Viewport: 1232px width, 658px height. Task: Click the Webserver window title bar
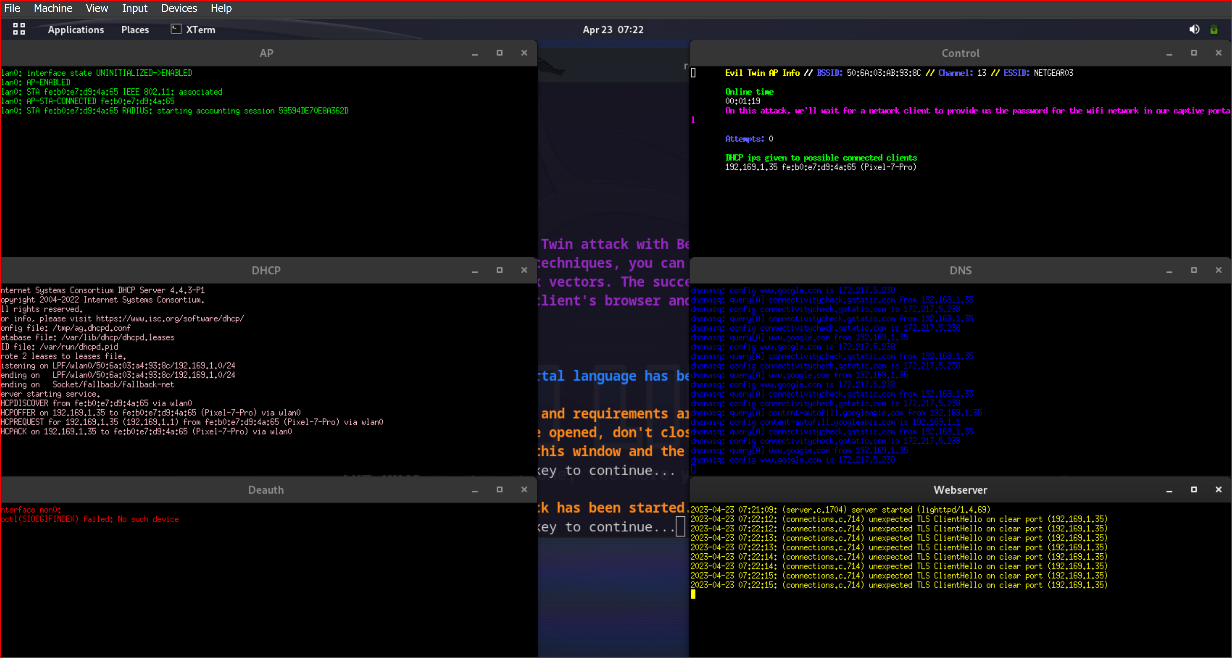coord(960,490)
